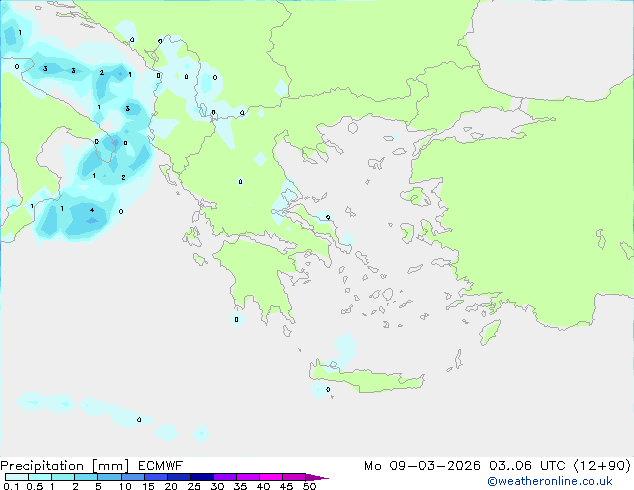Select the 5–10 mm legend color swatch
The image size is (634, 490).
pos(109,477)
